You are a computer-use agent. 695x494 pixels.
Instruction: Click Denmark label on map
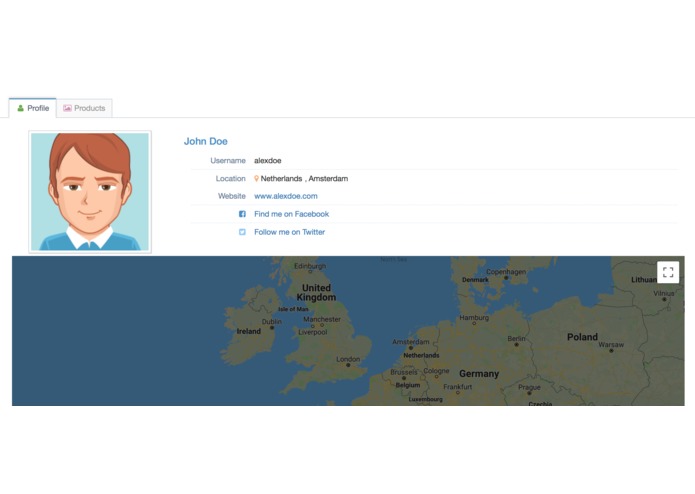pos(475,280)
